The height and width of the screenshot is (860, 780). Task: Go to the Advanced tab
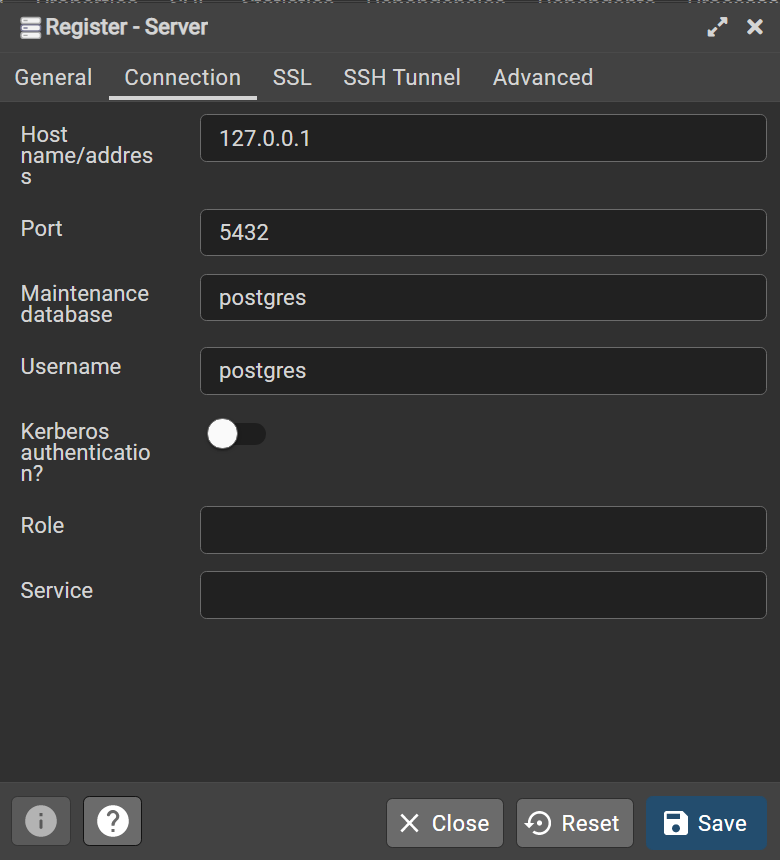point(543,78)
